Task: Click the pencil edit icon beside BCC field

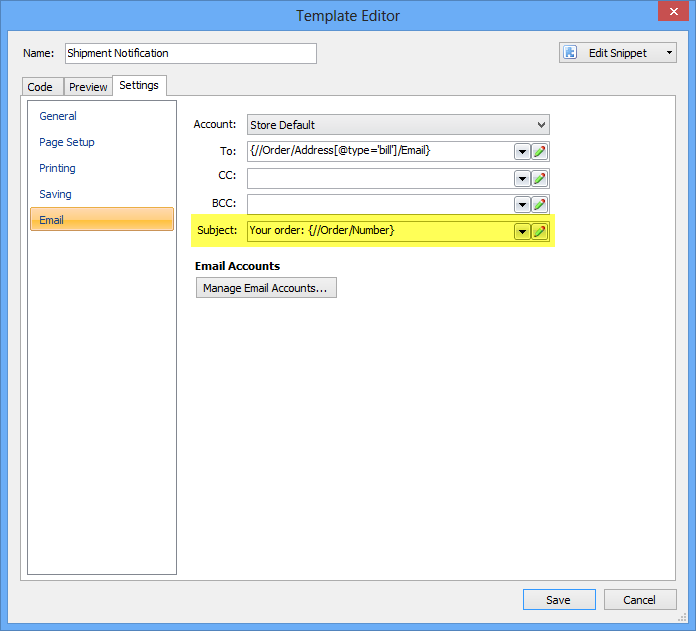Action: 539,204
